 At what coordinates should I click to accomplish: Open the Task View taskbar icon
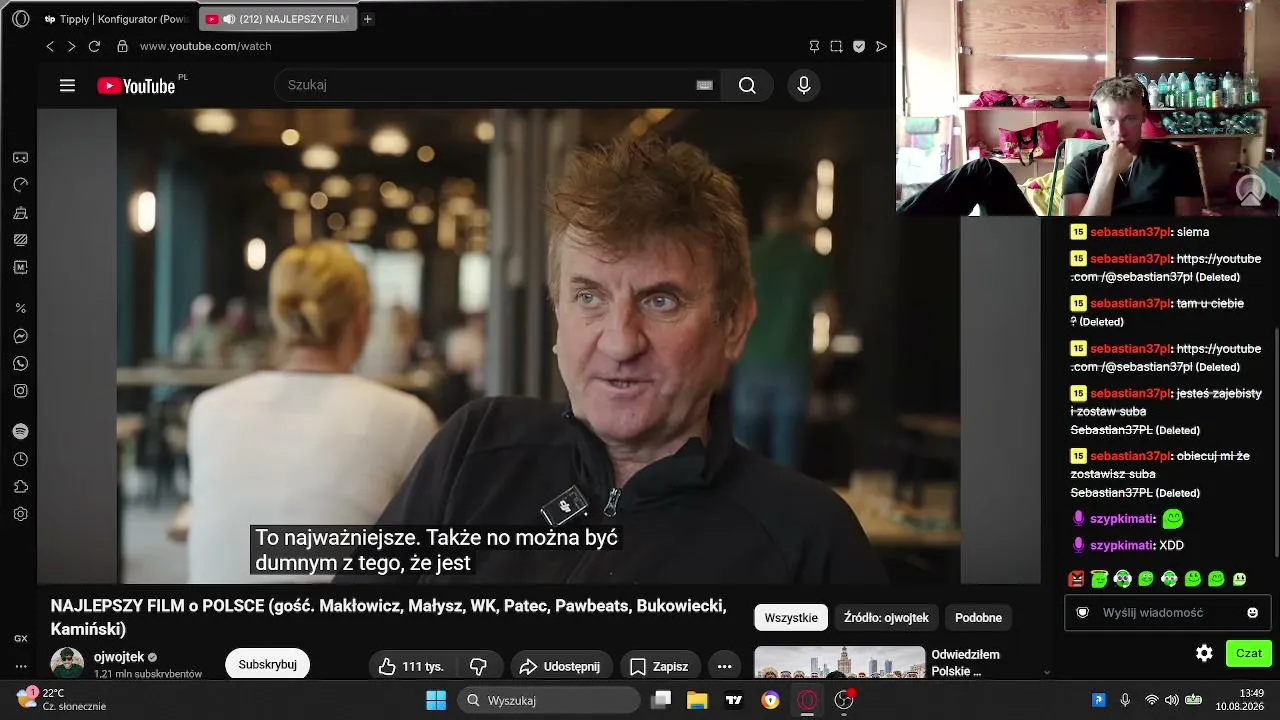661,700
